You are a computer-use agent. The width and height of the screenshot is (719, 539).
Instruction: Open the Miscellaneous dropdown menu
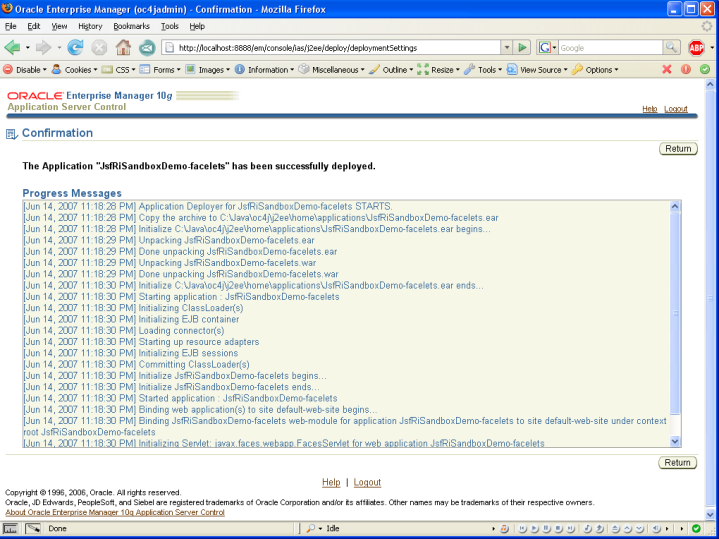(x=331, y=70)
